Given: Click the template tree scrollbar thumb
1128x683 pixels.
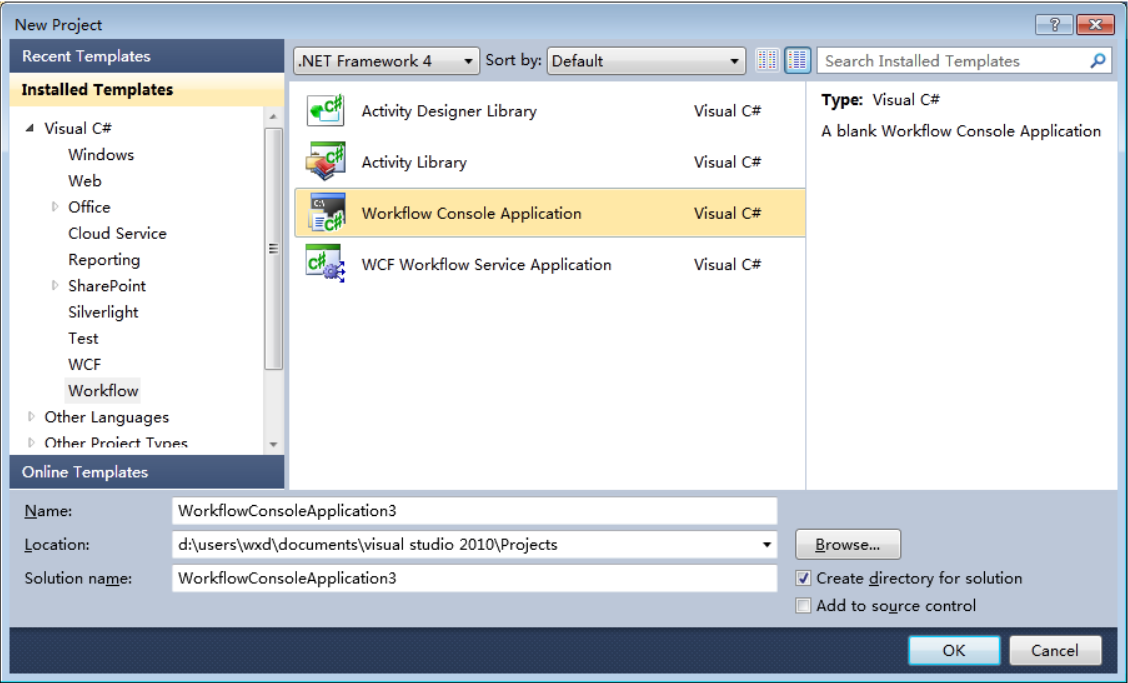Looking at the screenshot, I should pos(273,249).
